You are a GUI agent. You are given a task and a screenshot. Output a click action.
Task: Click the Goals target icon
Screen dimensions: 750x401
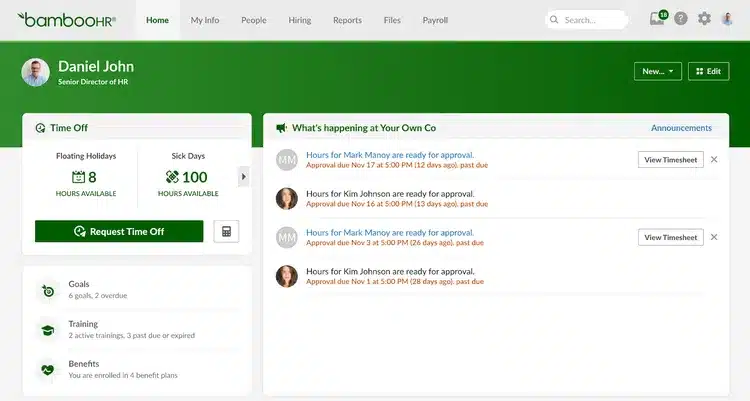[48, 290]
